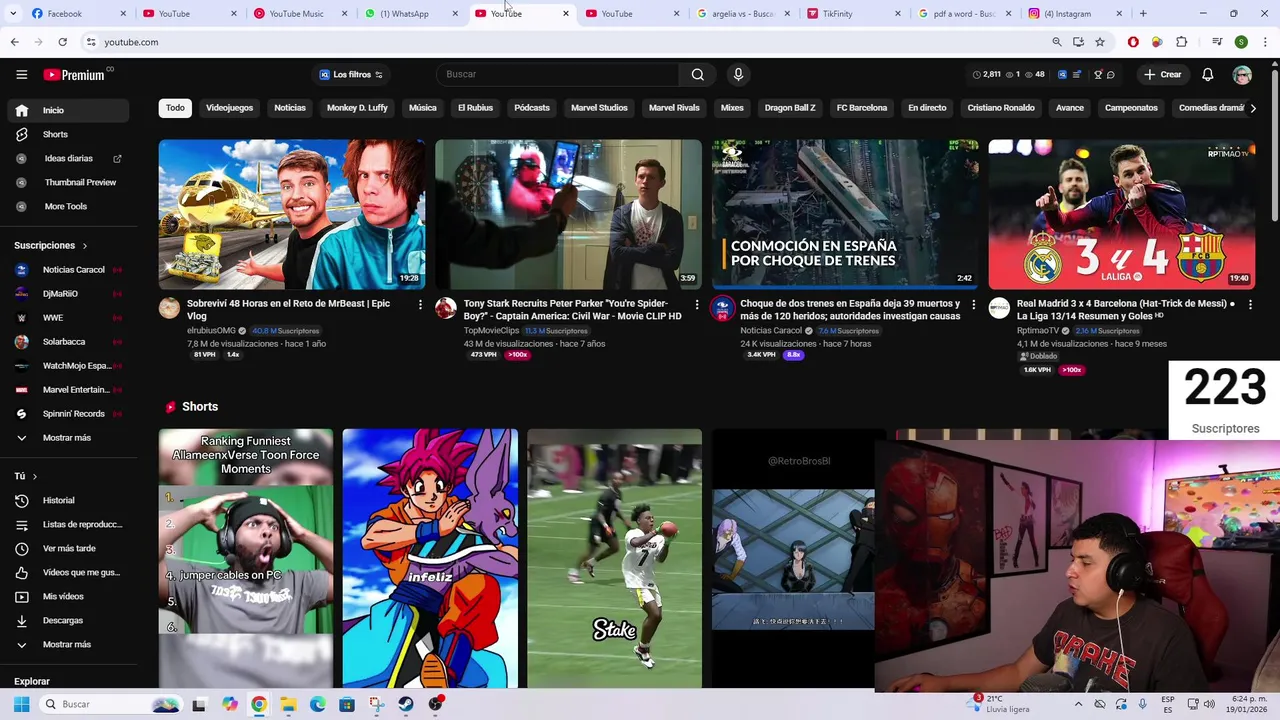Click browser reload button
This screenshot has height=720, width=1280.
tap(62, 42)
